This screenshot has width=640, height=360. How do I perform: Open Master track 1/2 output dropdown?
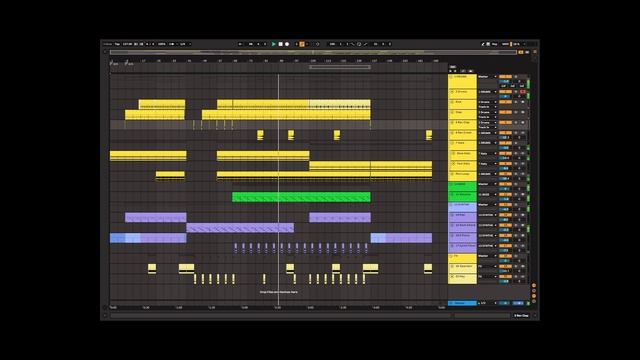point(487,303)
